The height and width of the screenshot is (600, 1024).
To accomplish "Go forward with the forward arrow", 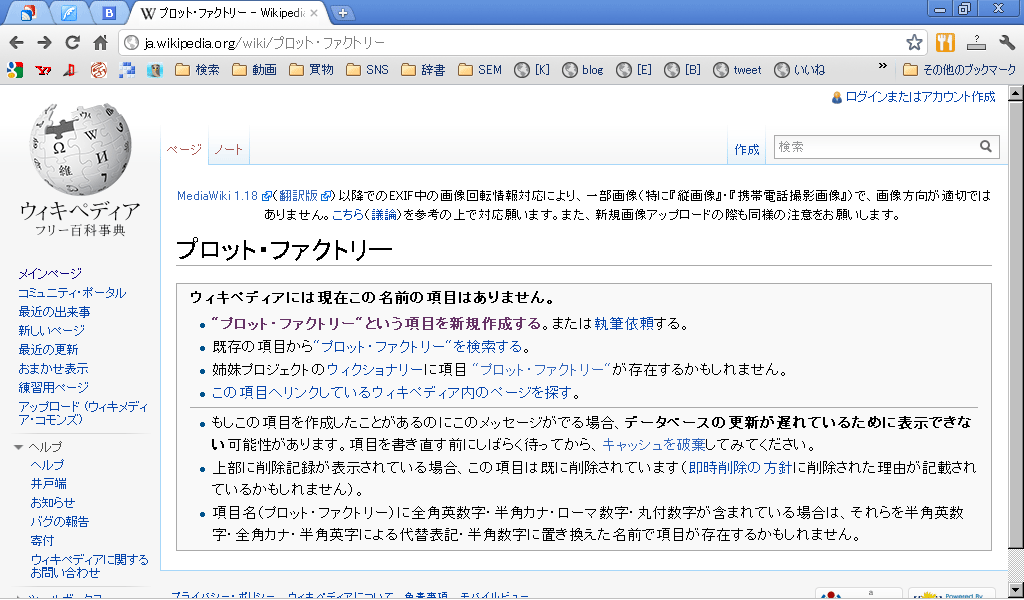I will click(x=44, y=43).
